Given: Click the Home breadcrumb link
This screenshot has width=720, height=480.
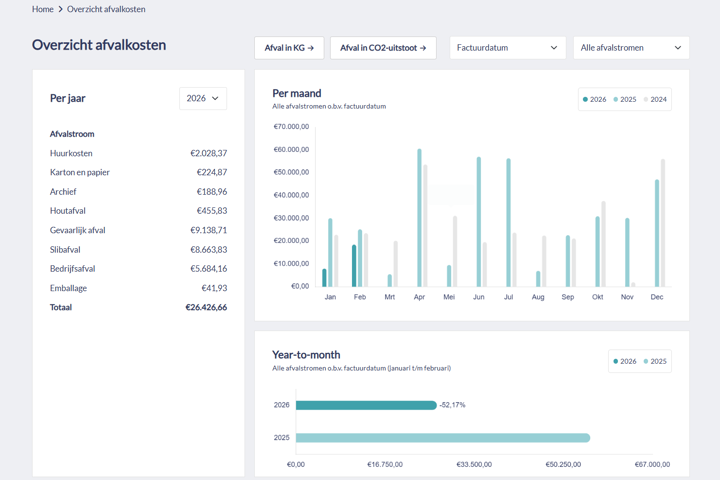Looking at the screenshot, I should pos(42,9).
